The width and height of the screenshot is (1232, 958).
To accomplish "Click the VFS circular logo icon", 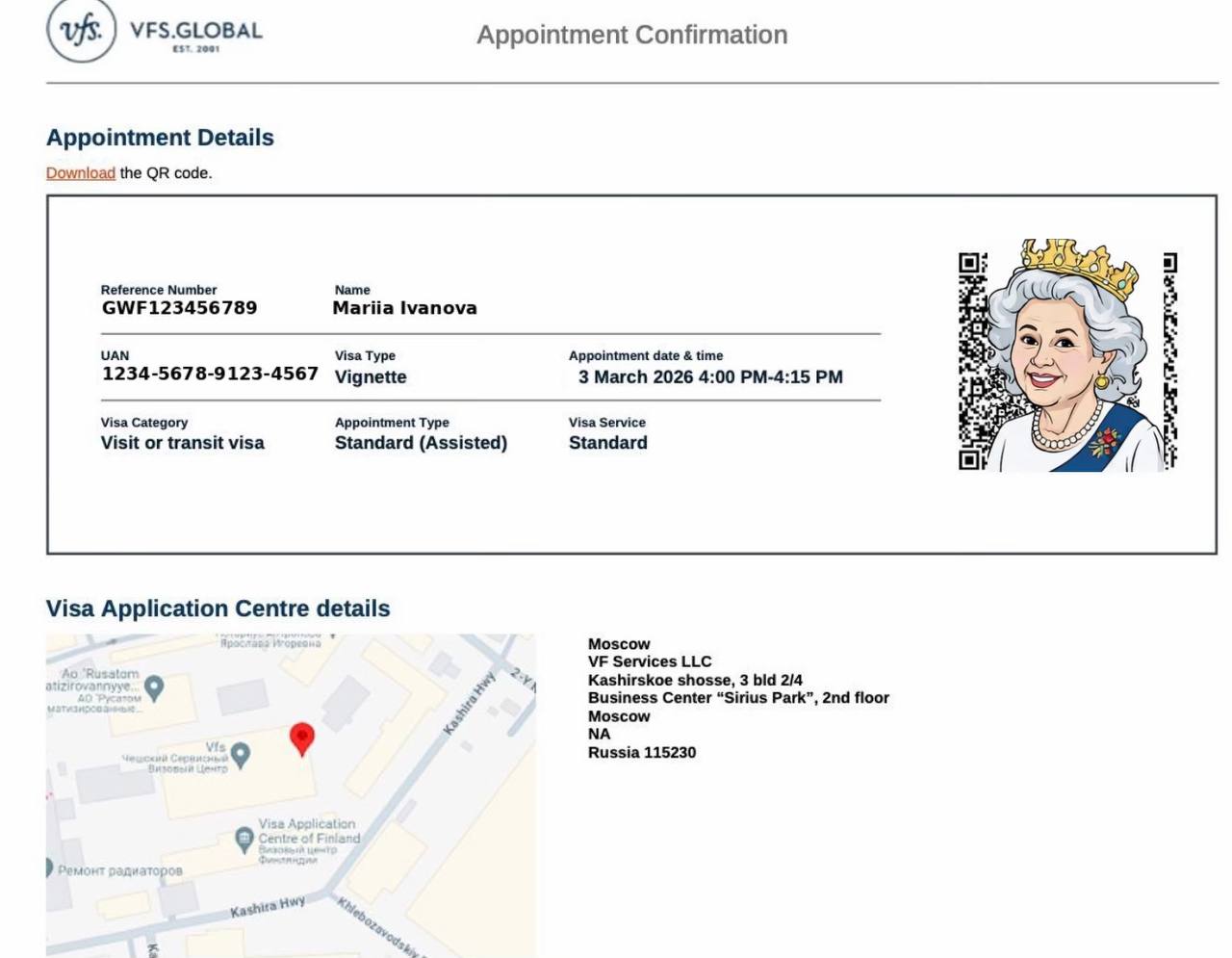I will (x=81, y=31).
